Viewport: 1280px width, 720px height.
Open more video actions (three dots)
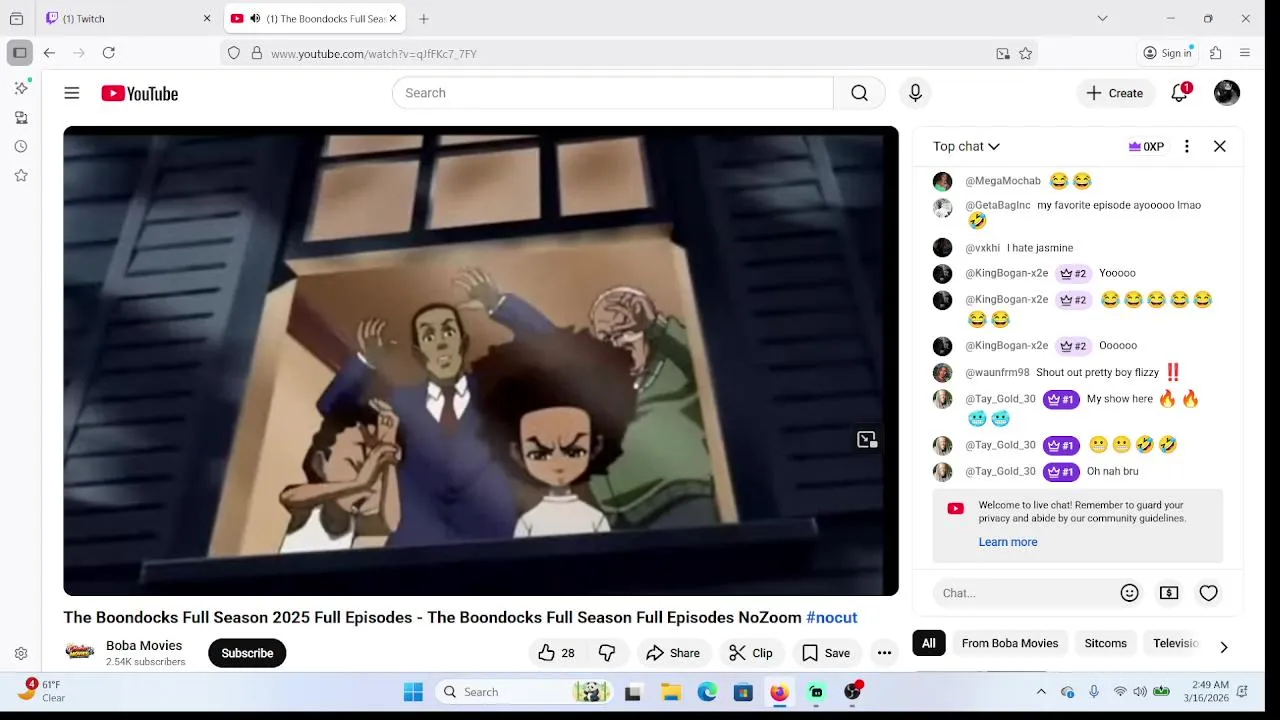(x=884, y=653)
